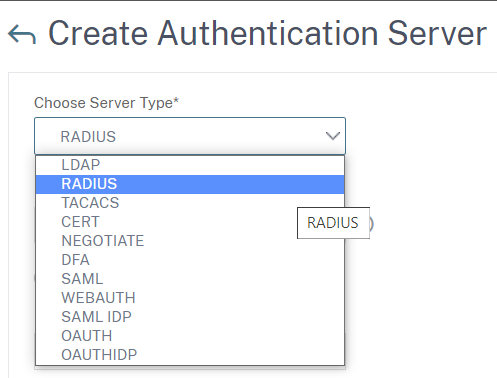Collapse the server type dropdown via chevron
497x378 pixels.
tap(333, 136)
